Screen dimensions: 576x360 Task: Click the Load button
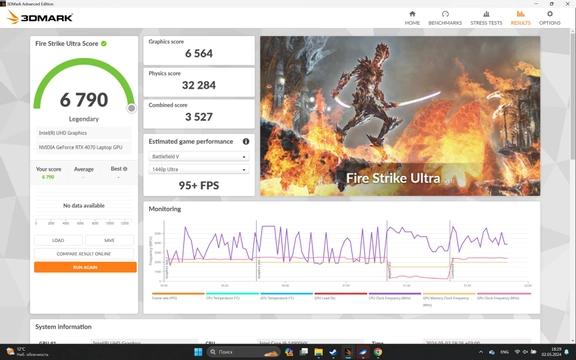[x=58, y=240]
